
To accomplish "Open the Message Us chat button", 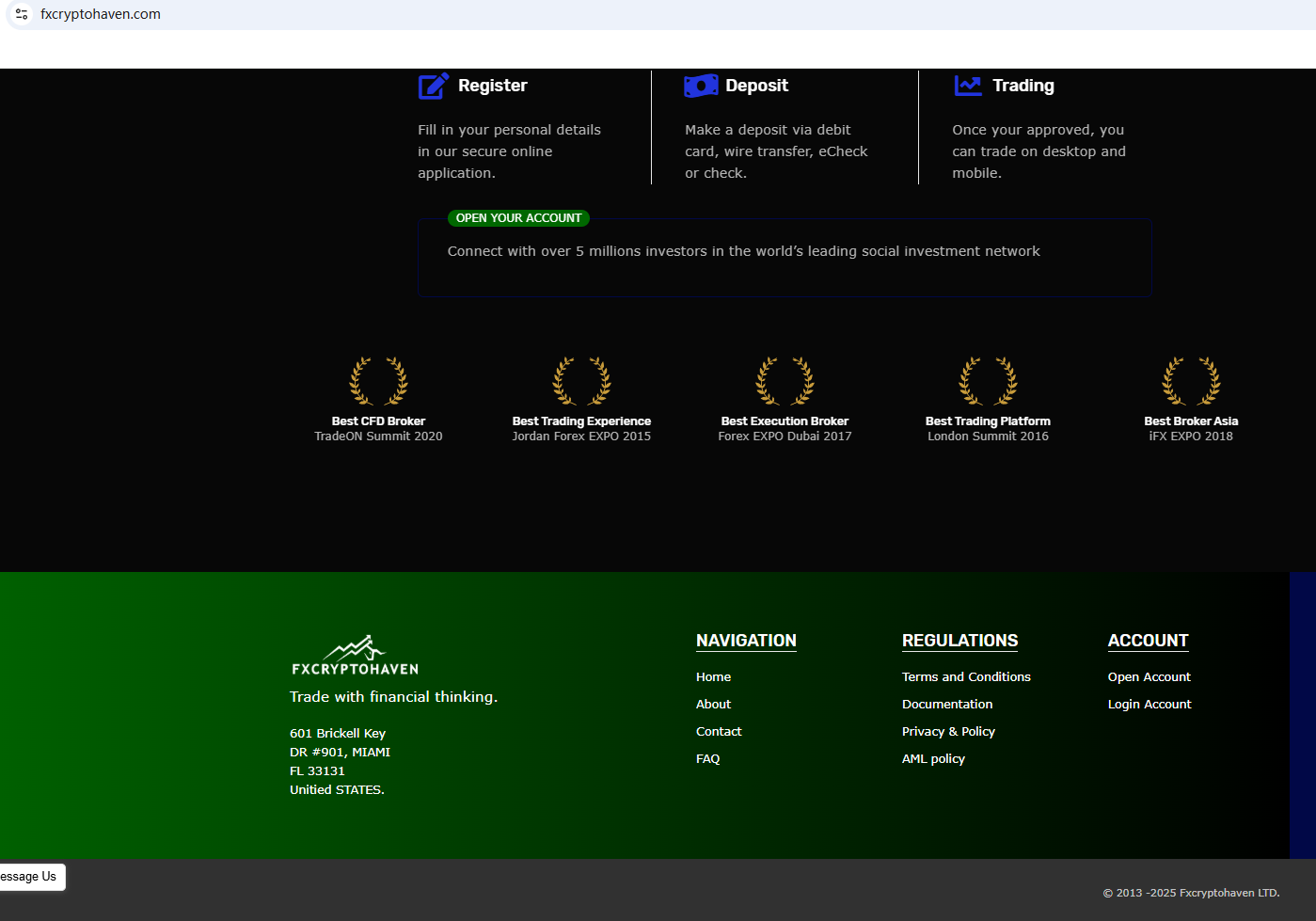I will pyautogui.click(x=31, y=877).
